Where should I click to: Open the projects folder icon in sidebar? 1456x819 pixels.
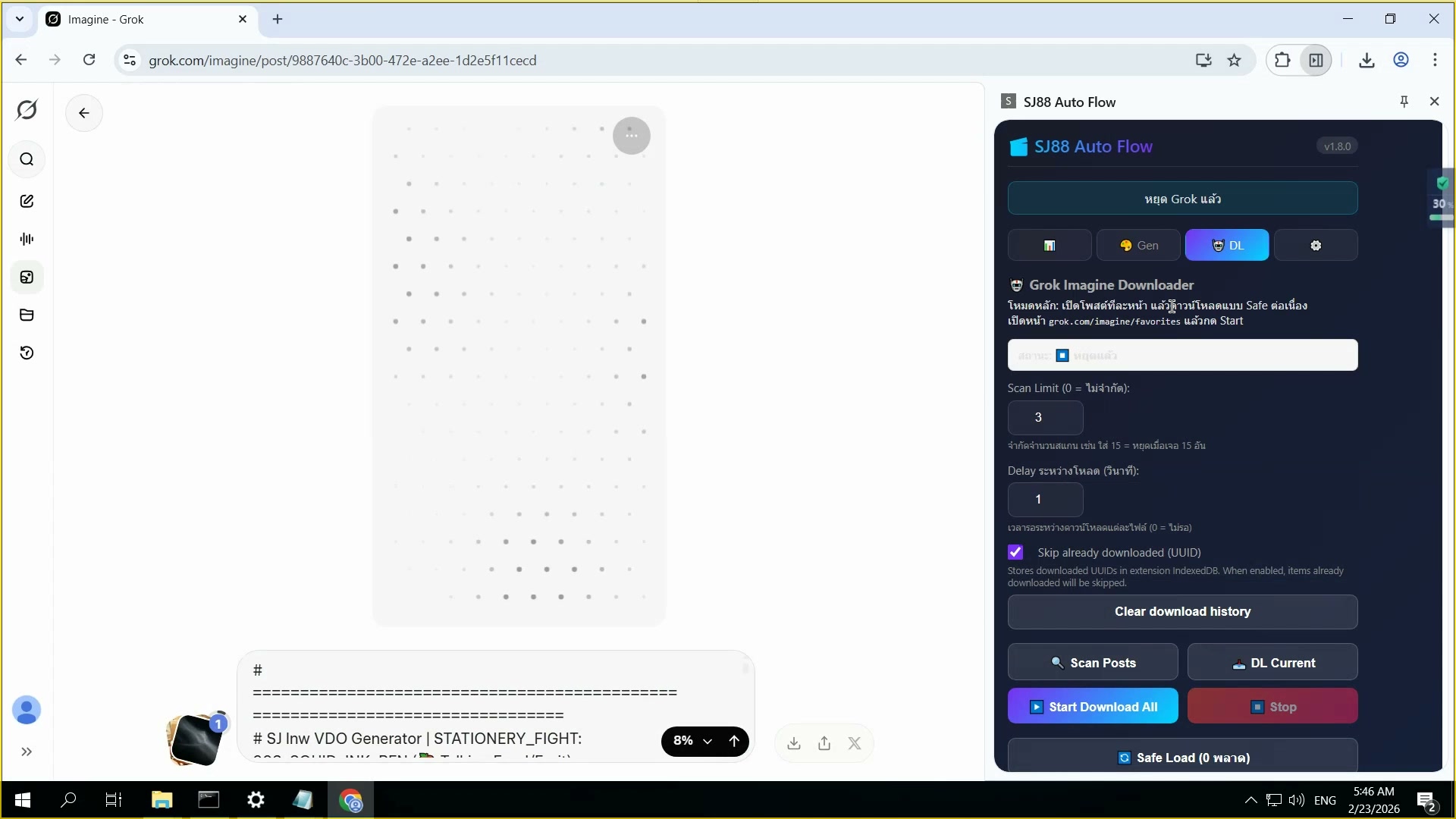click(x=27, y=315)
